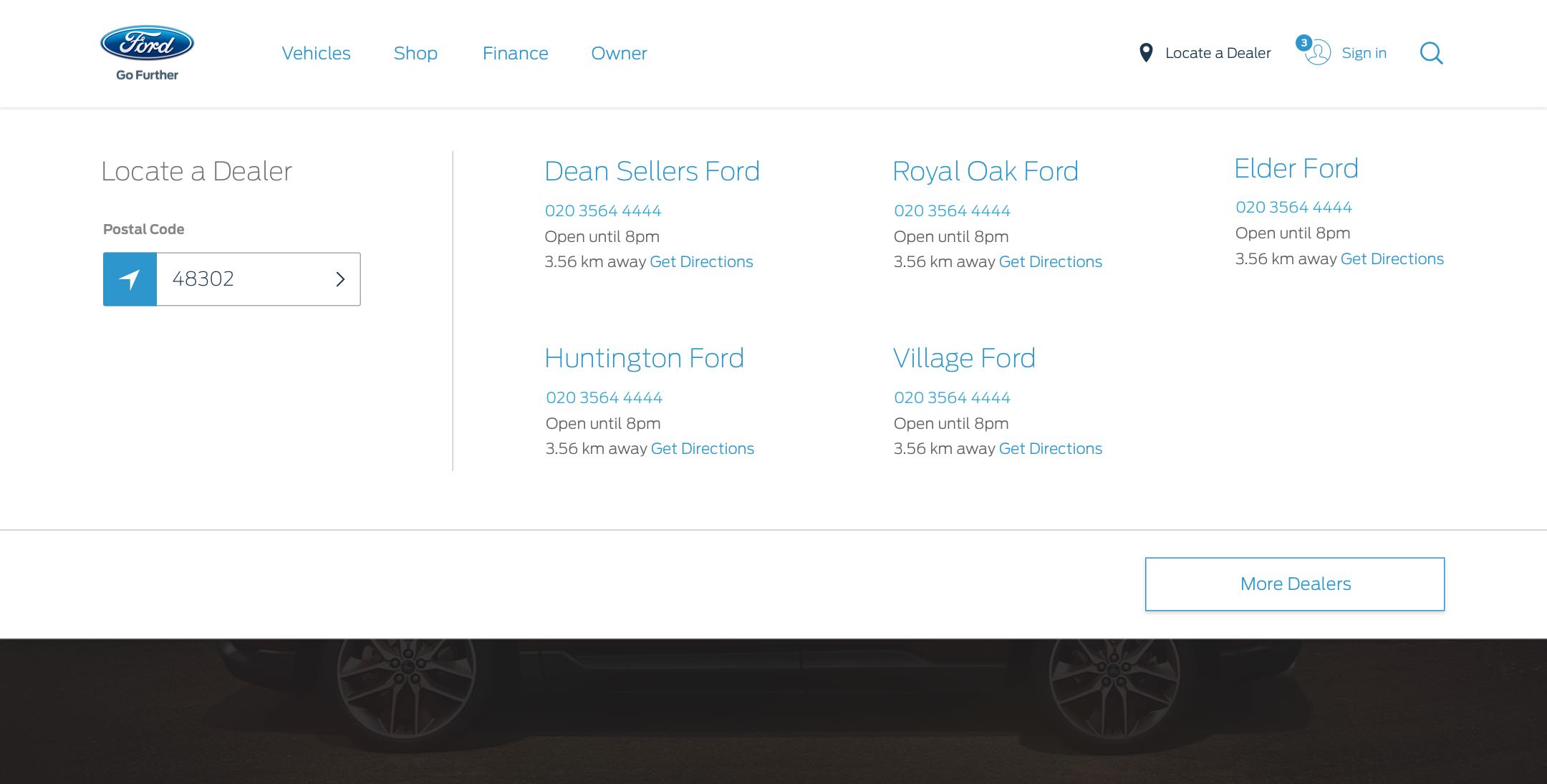Click the Sign in link
The height and width of the screenshot is (784, 1547).
coord(1364,53)
